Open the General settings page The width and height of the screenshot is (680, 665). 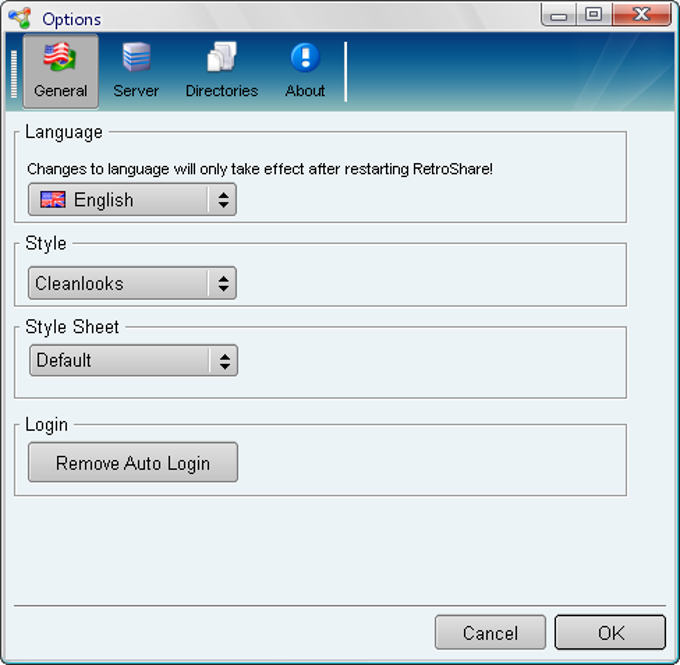pos(61,71)
